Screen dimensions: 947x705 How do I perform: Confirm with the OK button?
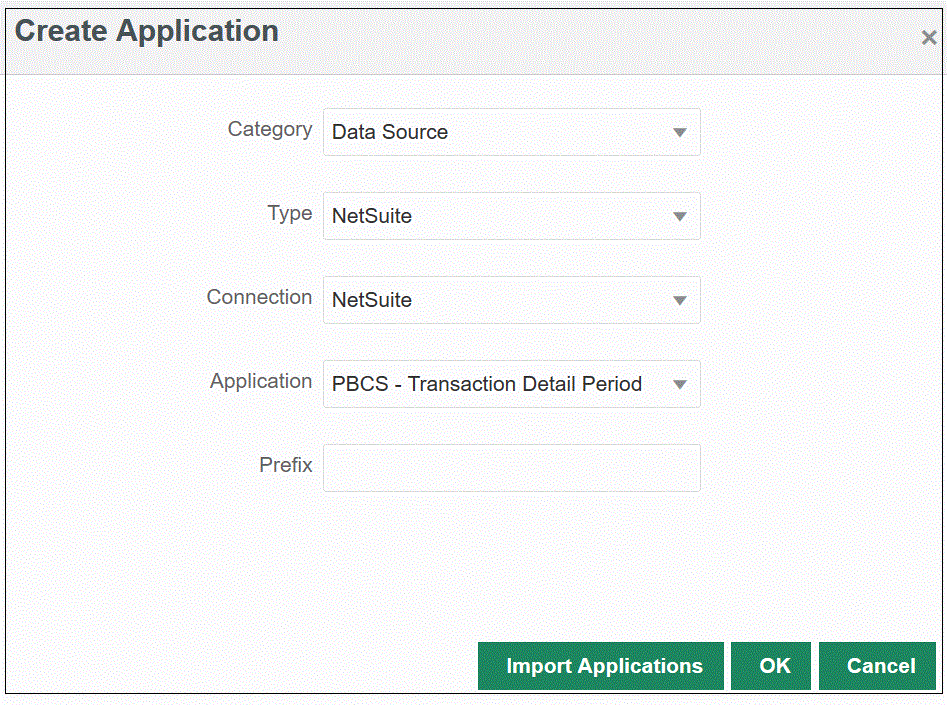pyautogui.click(x=774, y=666)
